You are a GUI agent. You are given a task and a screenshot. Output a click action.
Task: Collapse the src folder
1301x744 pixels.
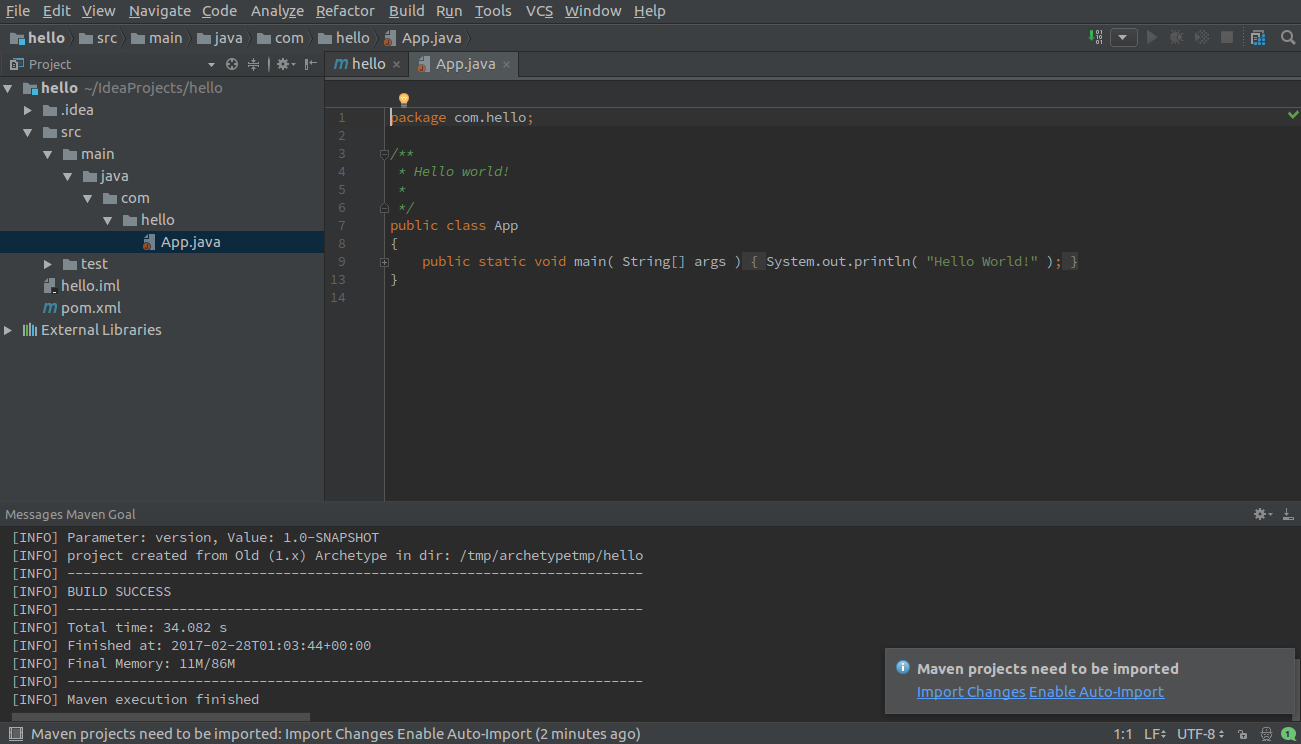click(28, 132)
